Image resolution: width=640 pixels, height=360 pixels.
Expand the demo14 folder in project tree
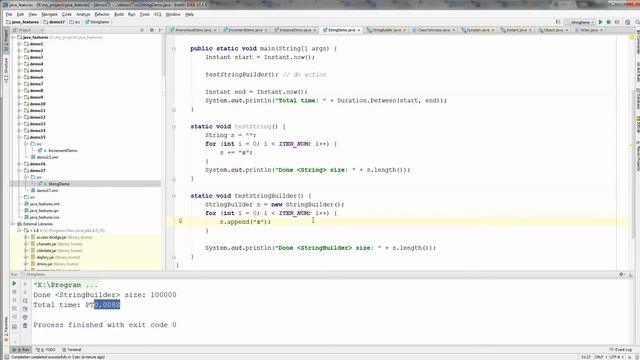coord(19,130)
